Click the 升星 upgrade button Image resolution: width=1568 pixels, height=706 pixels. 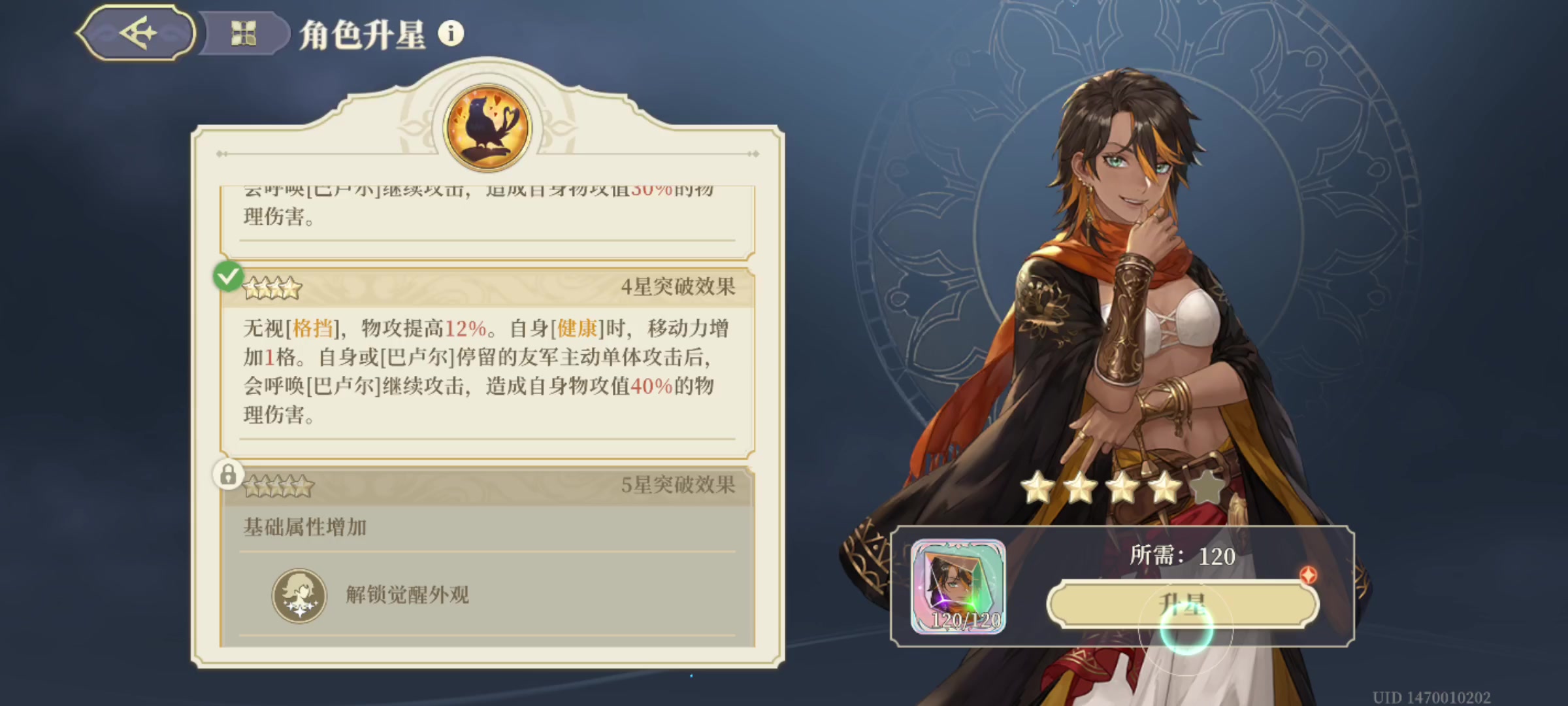(1183, 604)
